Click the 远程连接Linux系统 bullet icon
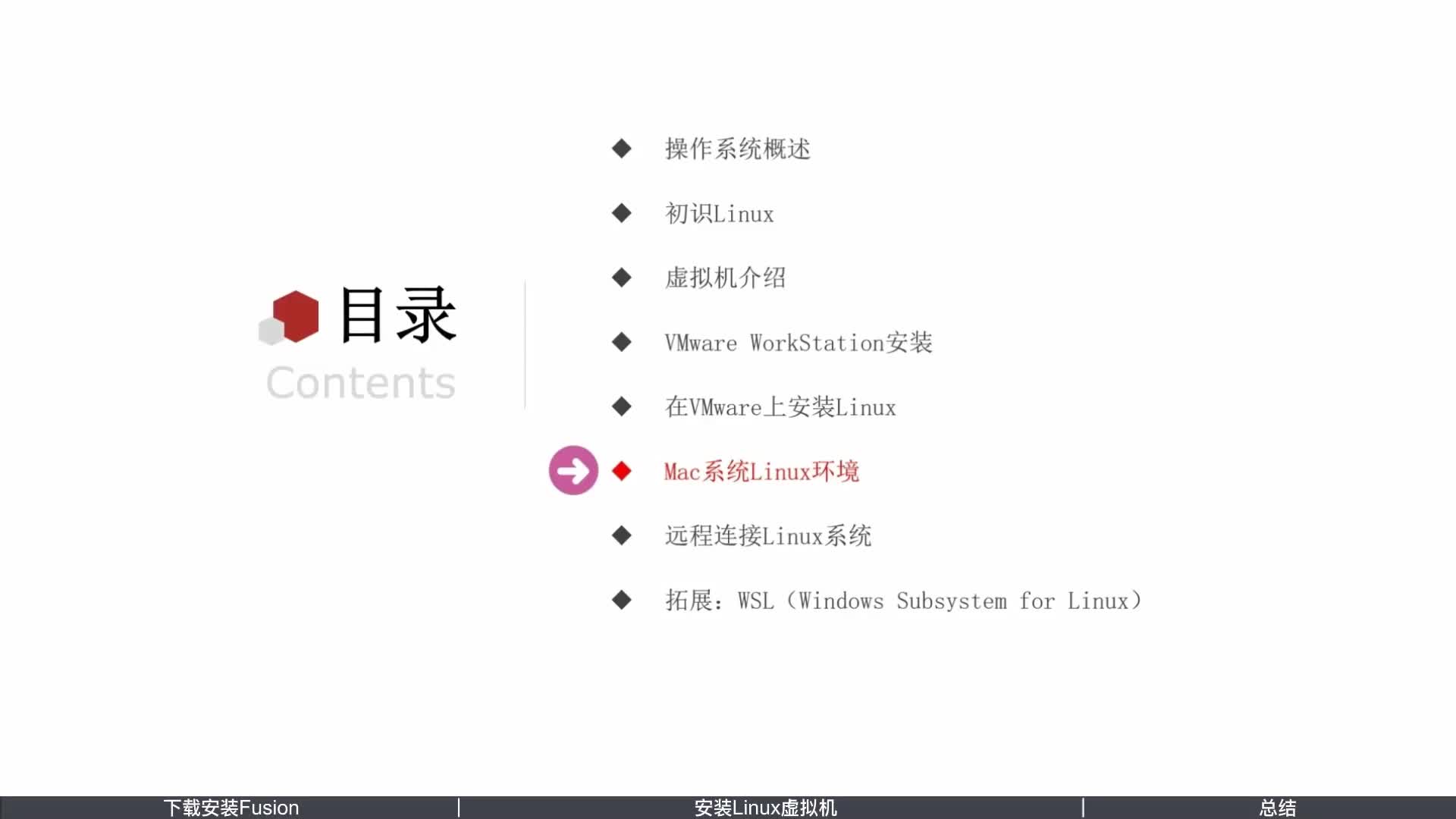The image size is (1456, 819). pyautogui.click(x=620, y=535)
